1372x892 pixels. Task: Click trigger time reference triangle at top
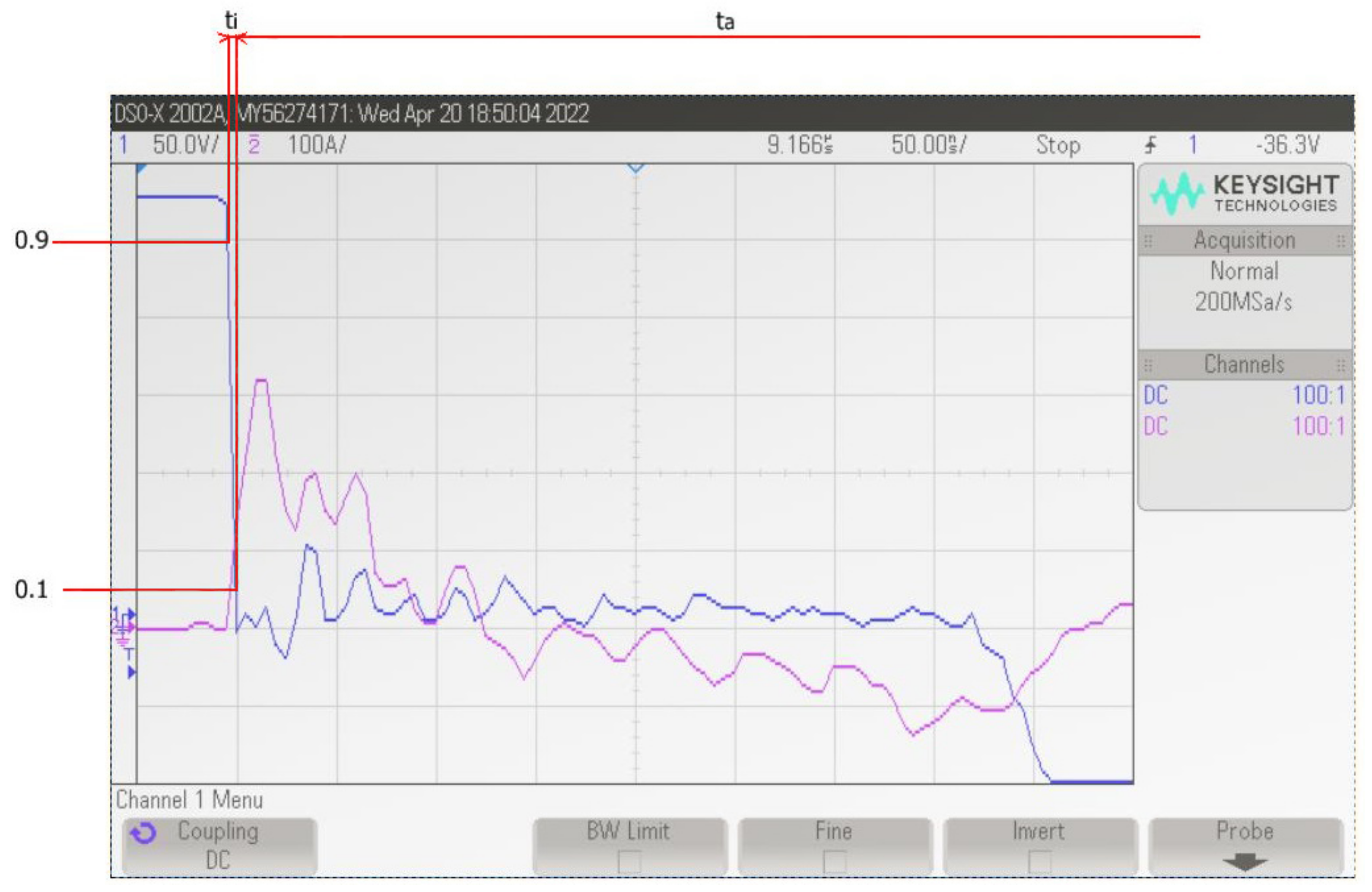point(635,168)
